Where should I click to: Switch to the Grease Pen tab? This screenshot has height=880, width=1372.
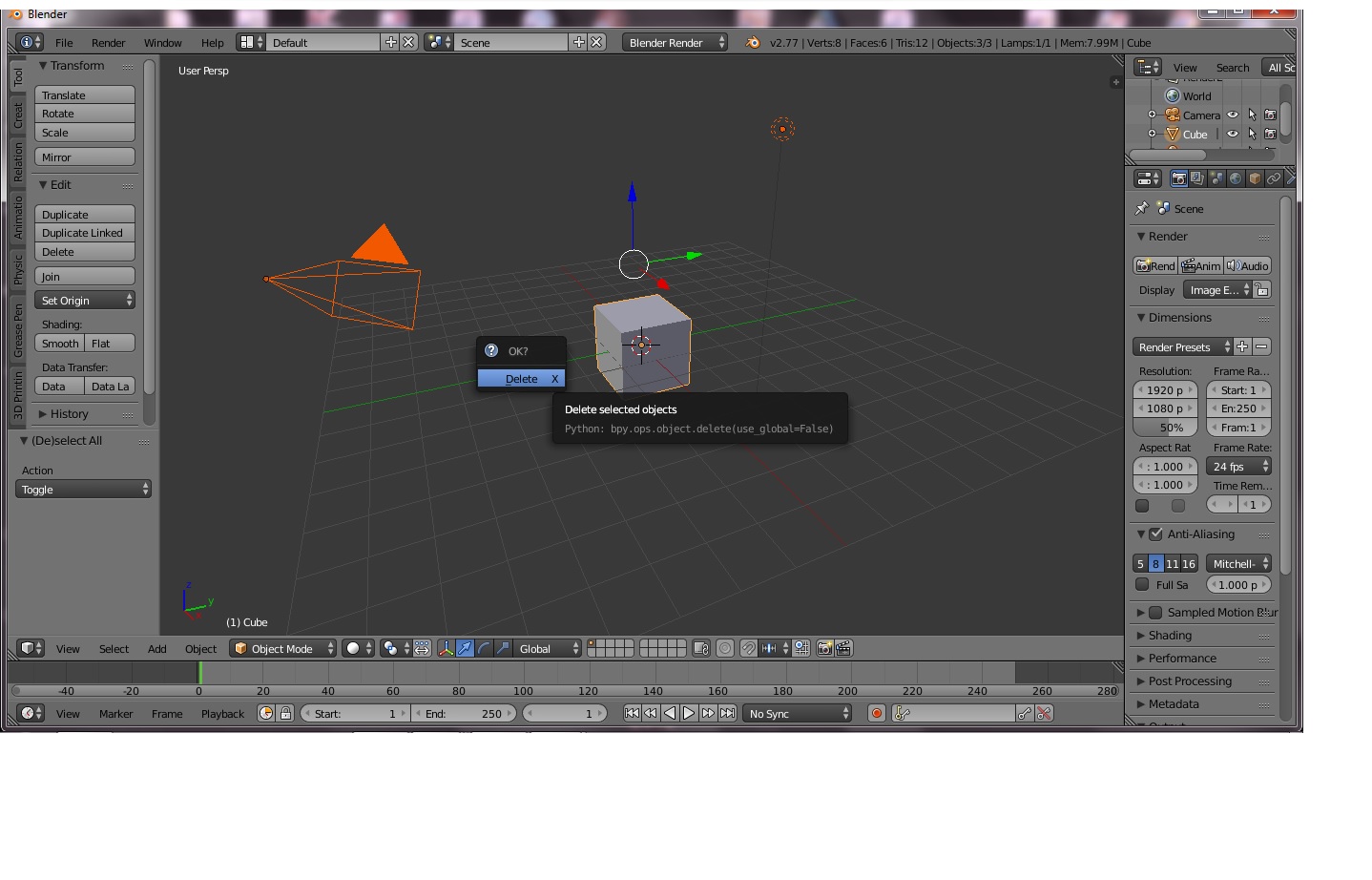point(17,330)
